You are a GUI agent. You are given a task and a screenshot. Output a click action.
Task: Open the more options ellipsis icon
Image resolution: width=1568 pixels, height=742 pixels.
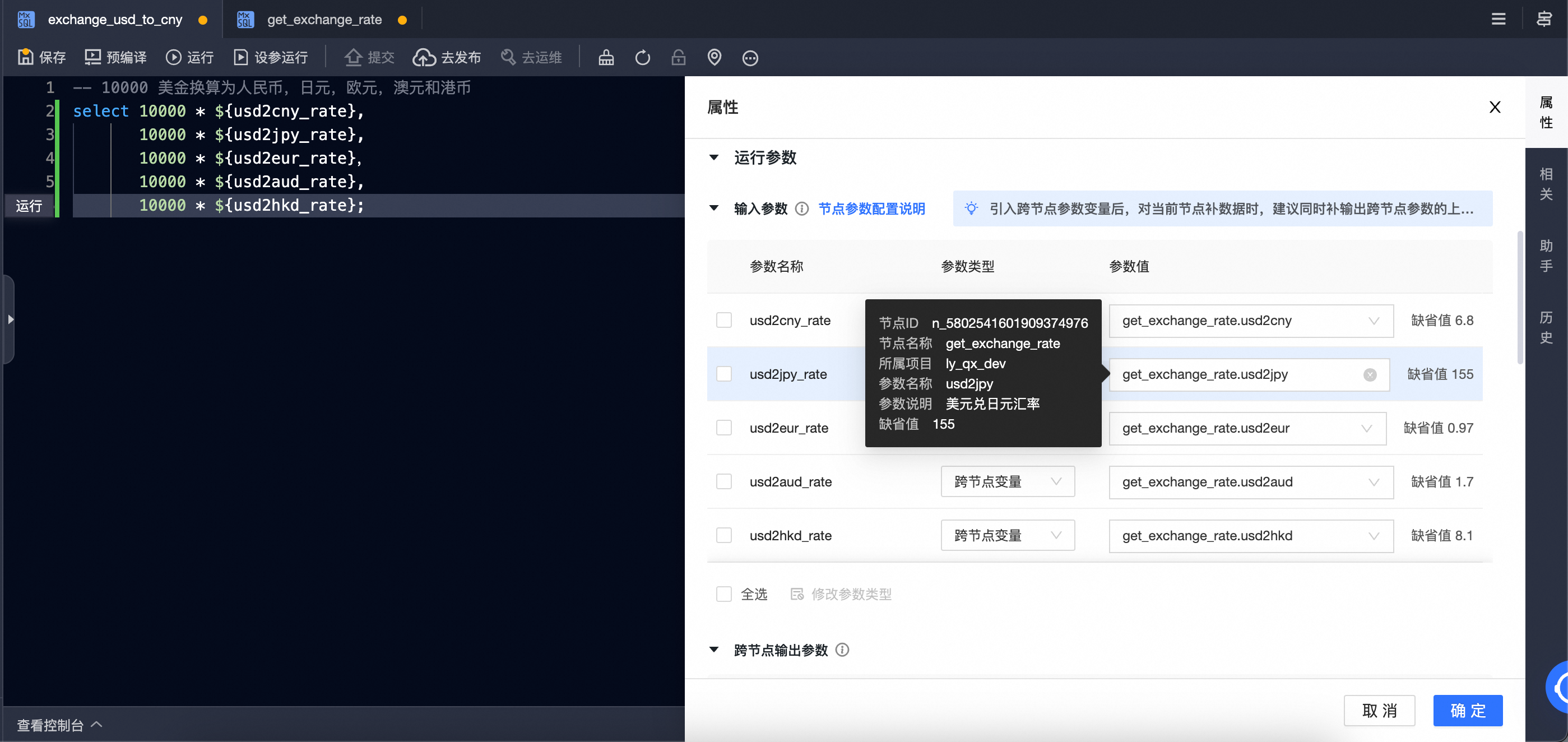coord(750,58)
